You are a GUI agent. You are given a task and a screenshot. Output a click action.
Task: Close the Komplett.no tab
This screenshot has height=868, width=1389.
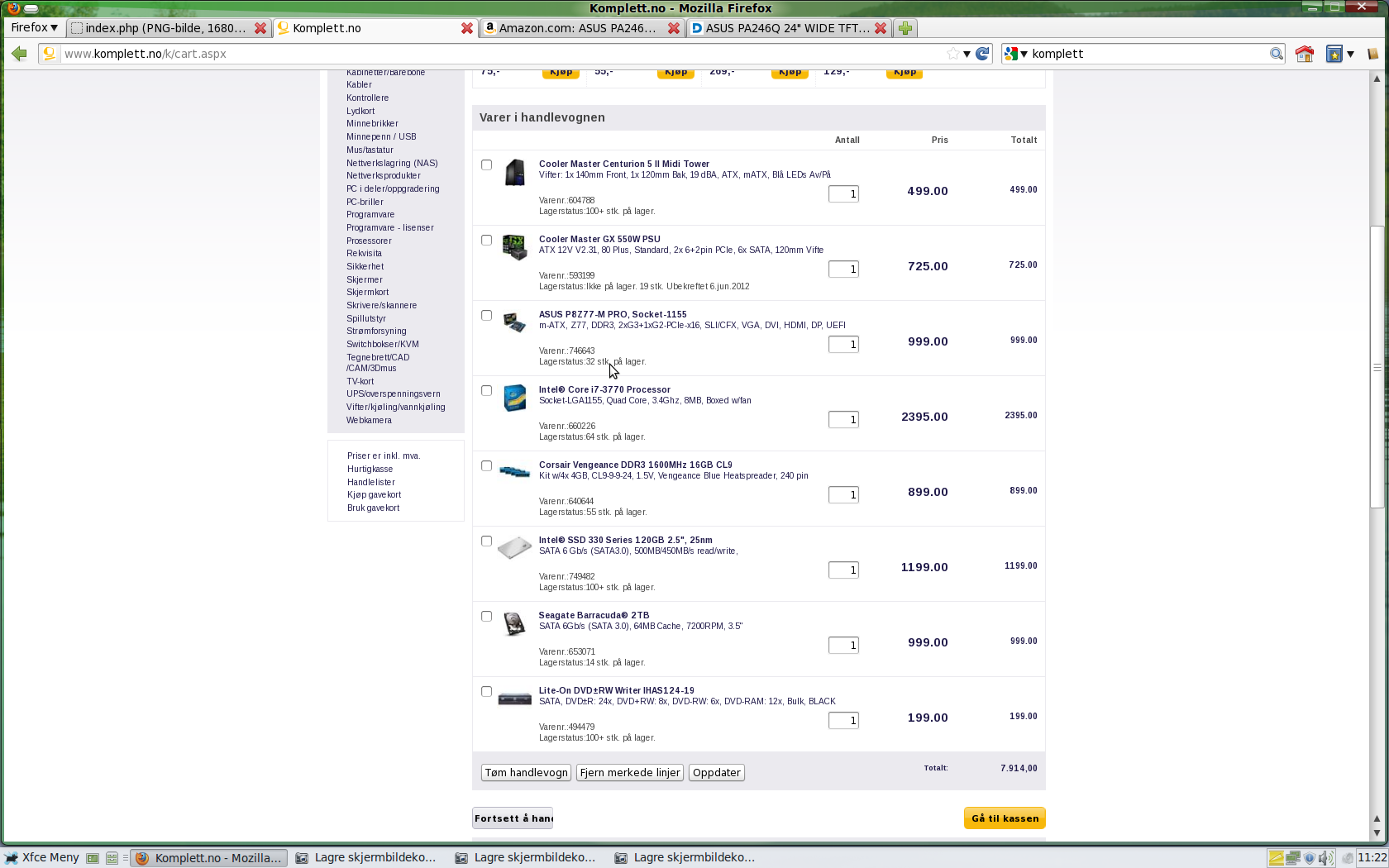(x=467, y=28)
